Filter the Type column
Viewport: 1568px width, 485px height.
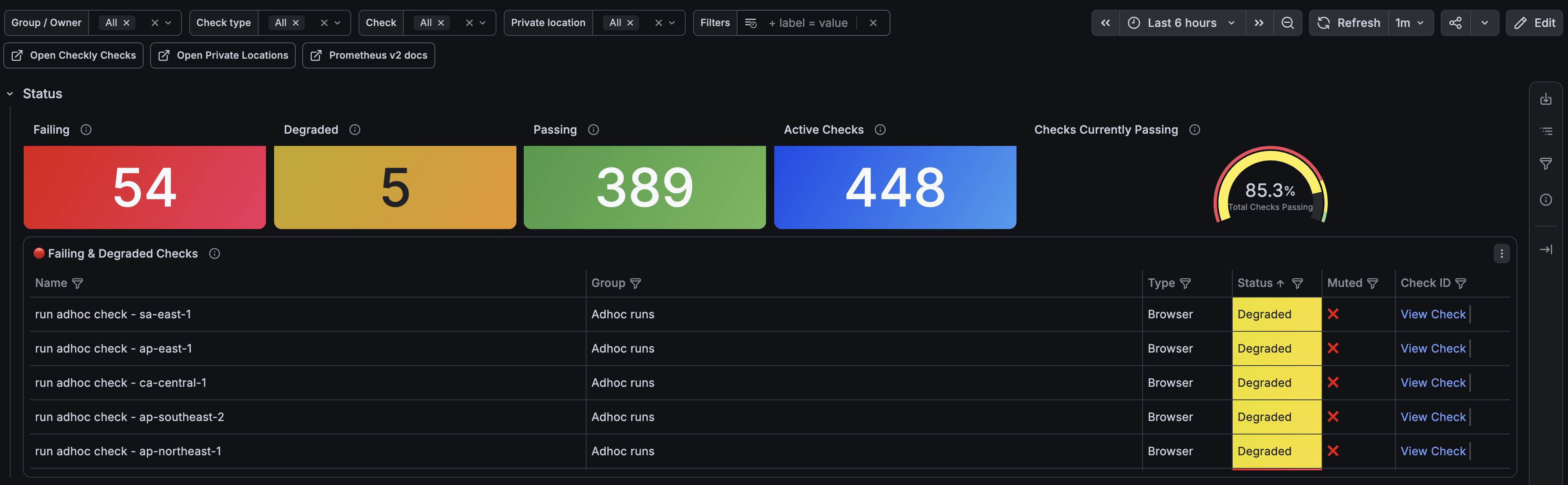point(1185,284)
